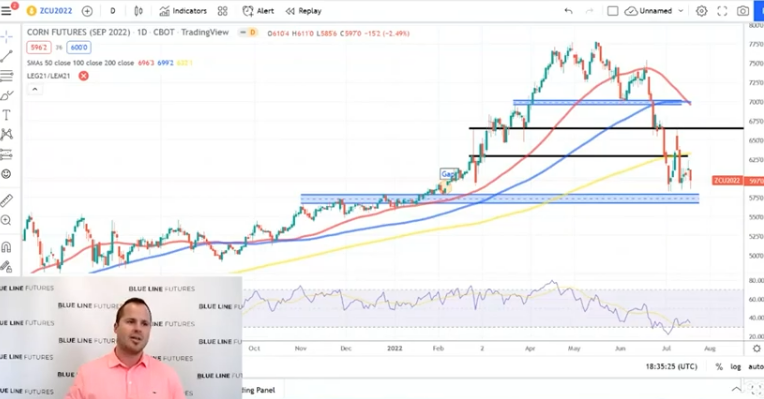This screenshot has width=764, height=399.
Task: Open the D time interval selector
Action: point(113,11)
